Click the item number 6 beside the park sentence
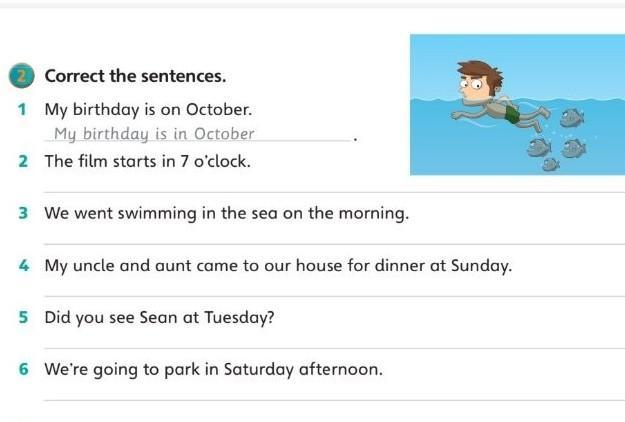625x422 pixels. [22, 369]
